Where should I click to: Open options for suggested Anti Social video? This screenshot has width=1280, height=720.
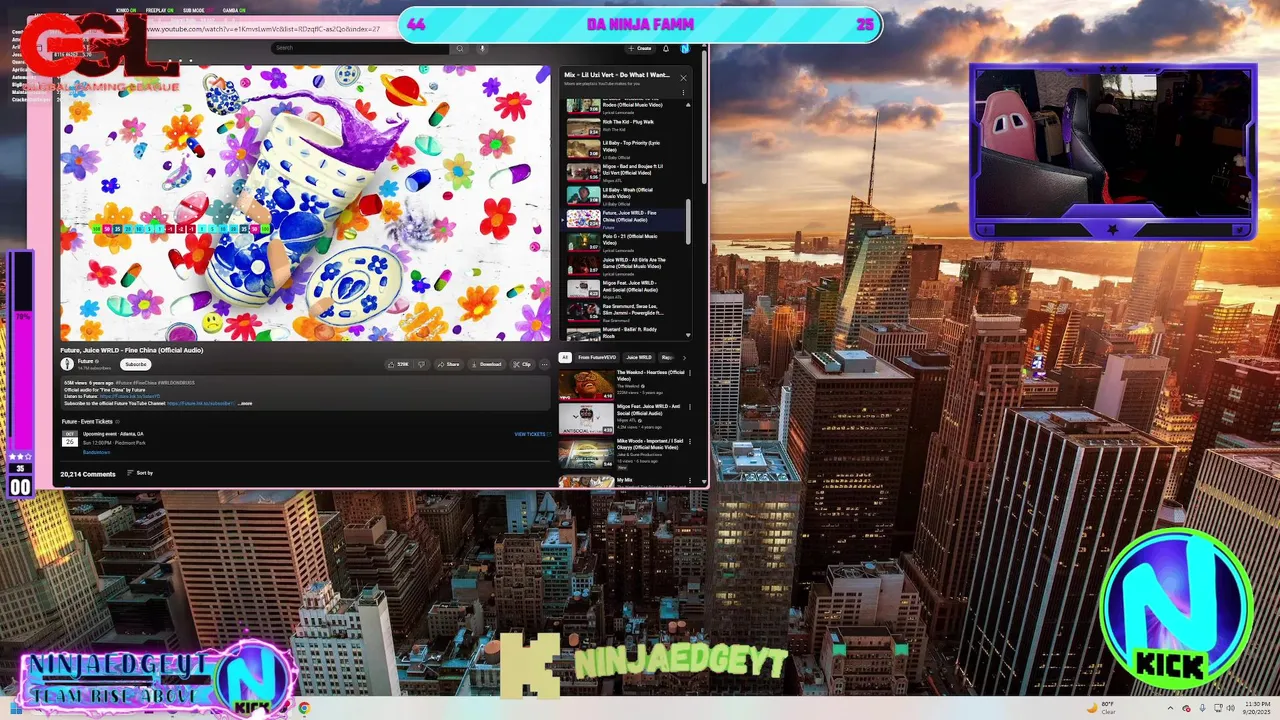pyautogui.click(x=688, y=408)
